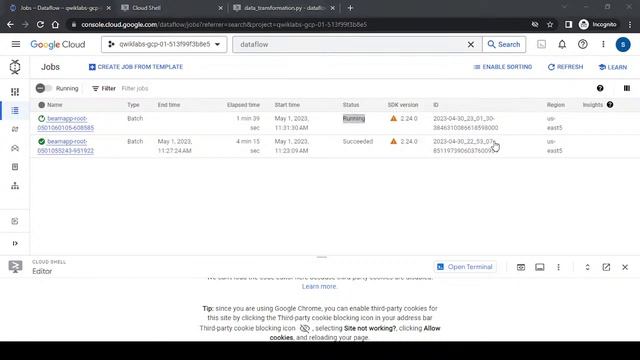
Task: Click the Search button
Action: pos(504,44)
